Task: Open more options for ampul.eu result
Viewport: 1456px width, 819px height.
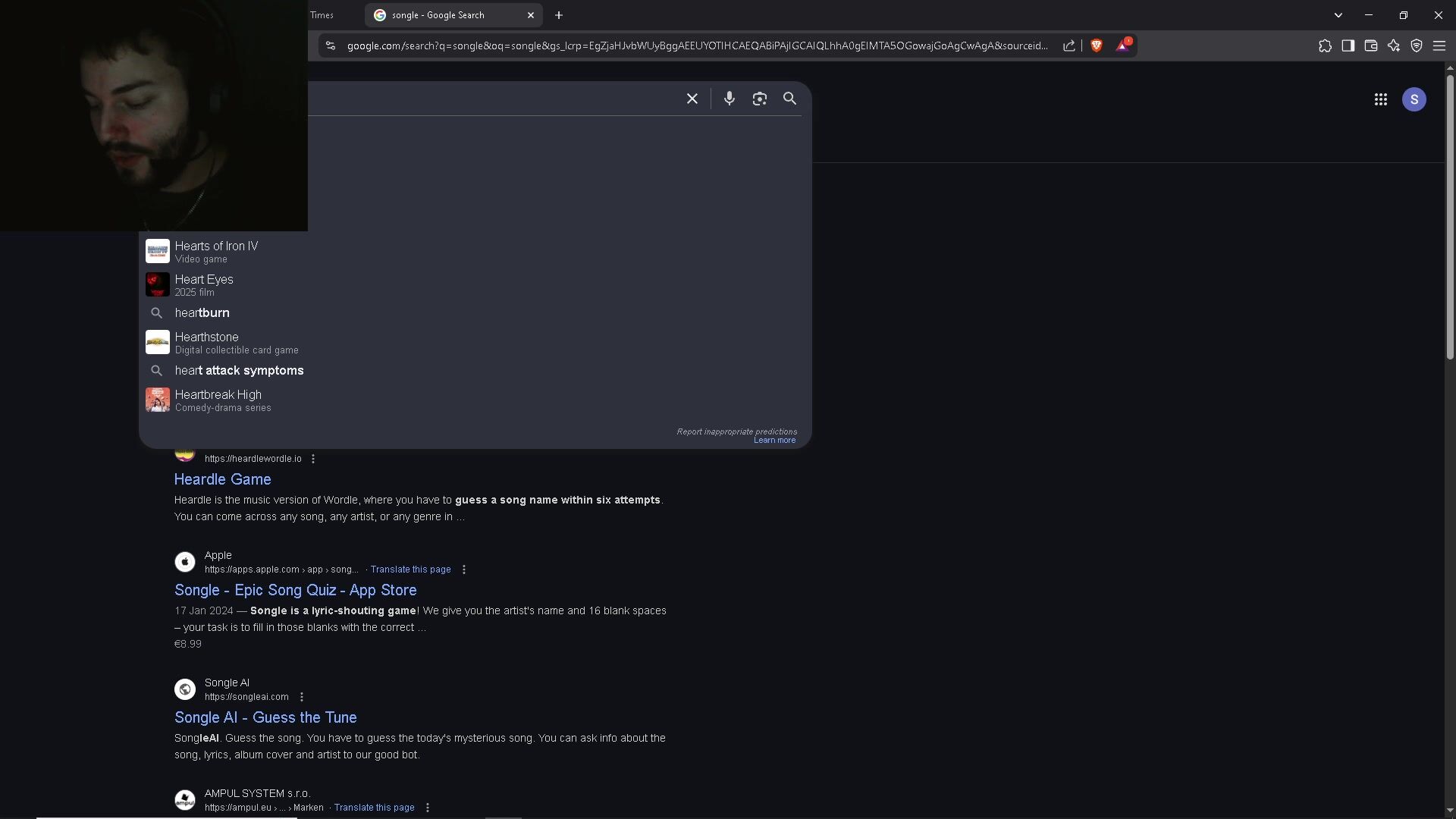Action: (x=428, y=808)
